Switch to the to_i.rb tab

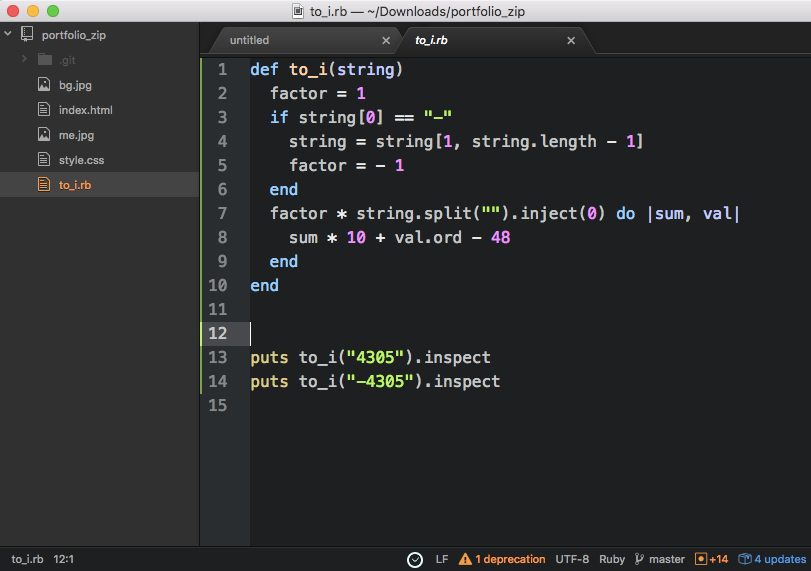click(431, 40)
